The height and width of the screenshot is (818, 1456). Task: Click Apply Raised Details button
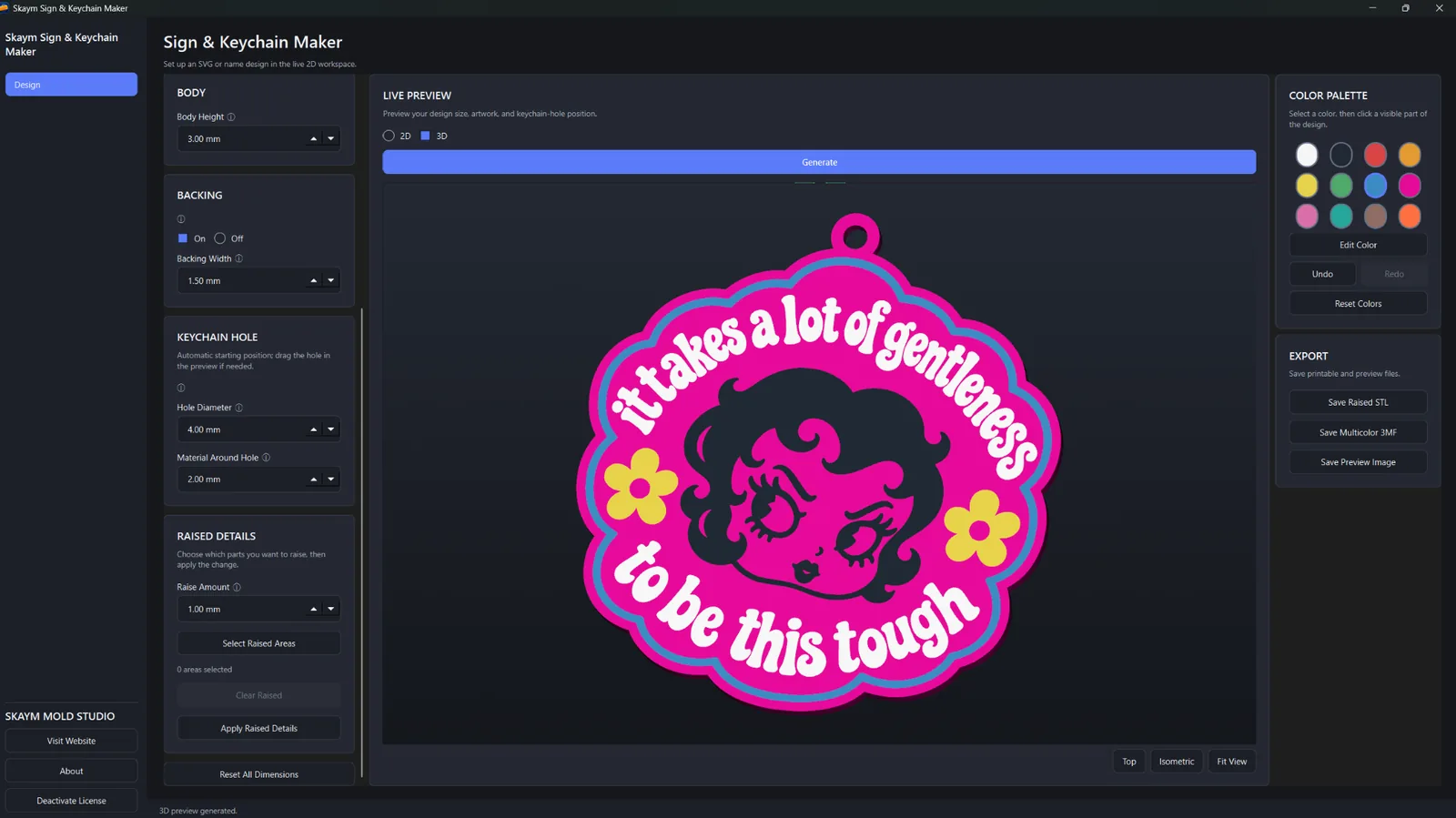point(259,728)
